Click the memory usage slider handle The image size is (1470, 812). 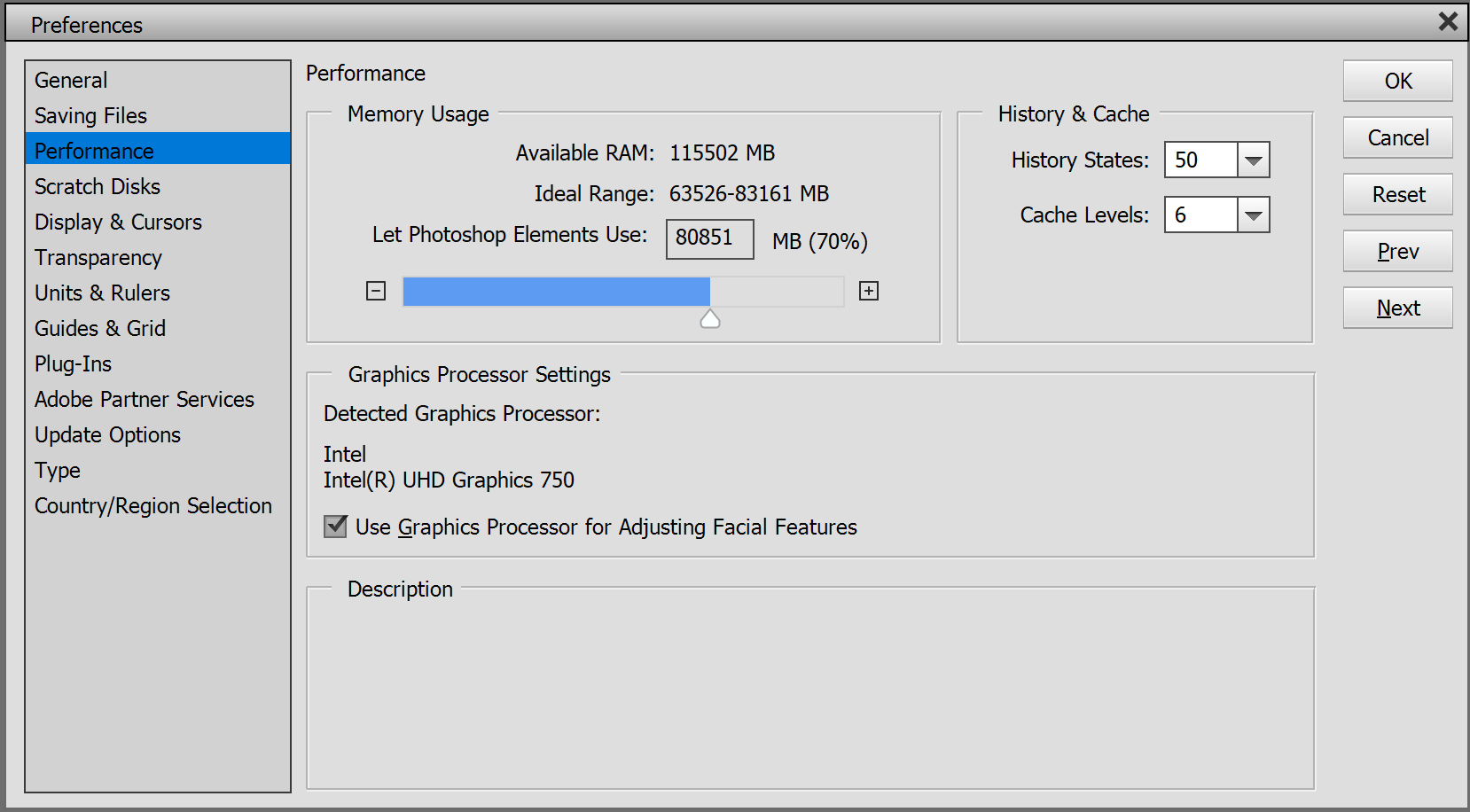pos(710,317)
